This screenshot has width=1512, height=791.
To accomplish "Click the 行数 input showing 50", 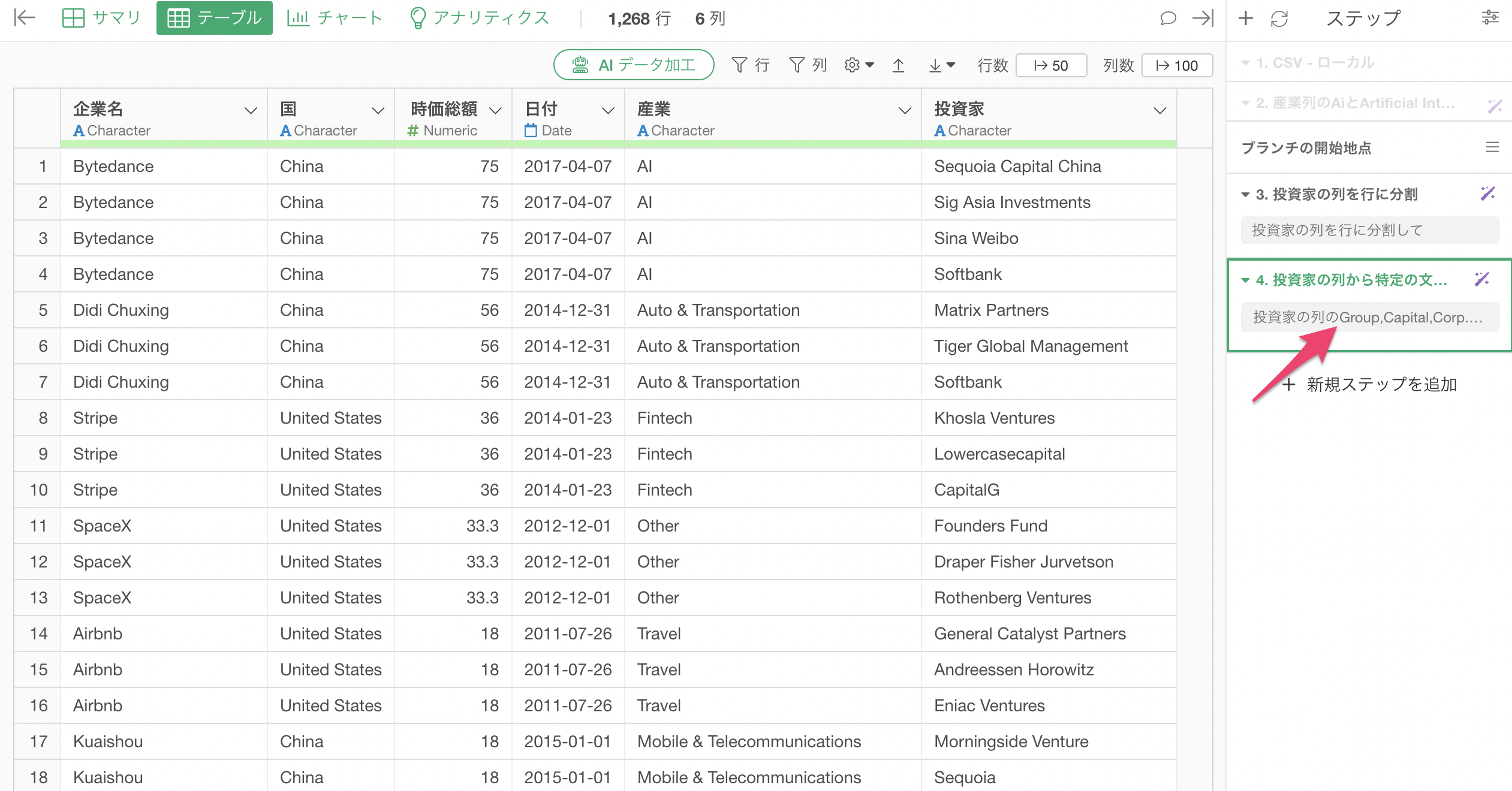I will [x=1052, y=65].
